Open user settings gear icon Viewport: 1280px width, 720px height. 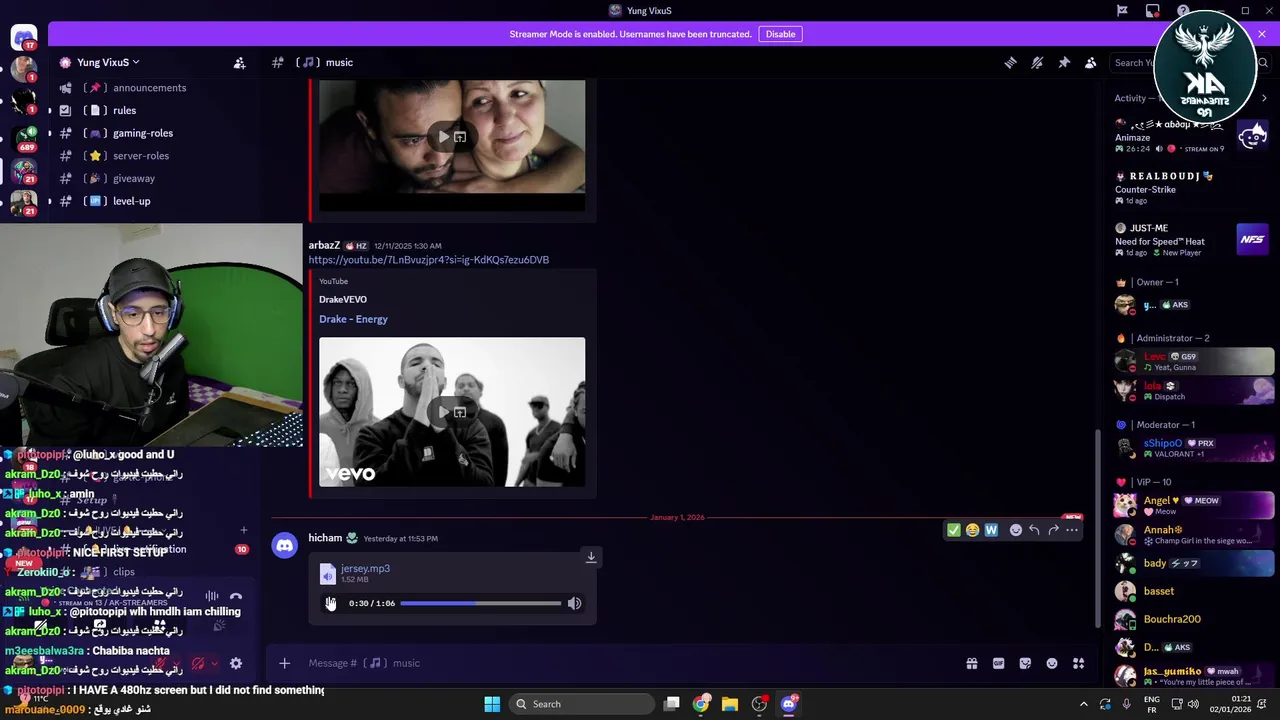(x=236, y=663)
